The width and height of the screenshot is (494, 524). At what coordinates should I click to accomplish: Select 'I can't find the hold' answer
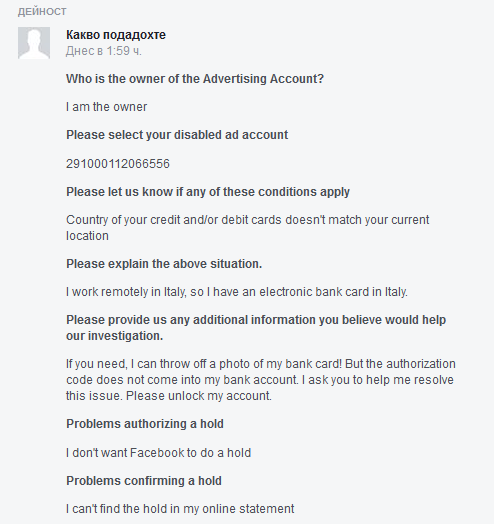pyautogui.click(x=180, y=509)
